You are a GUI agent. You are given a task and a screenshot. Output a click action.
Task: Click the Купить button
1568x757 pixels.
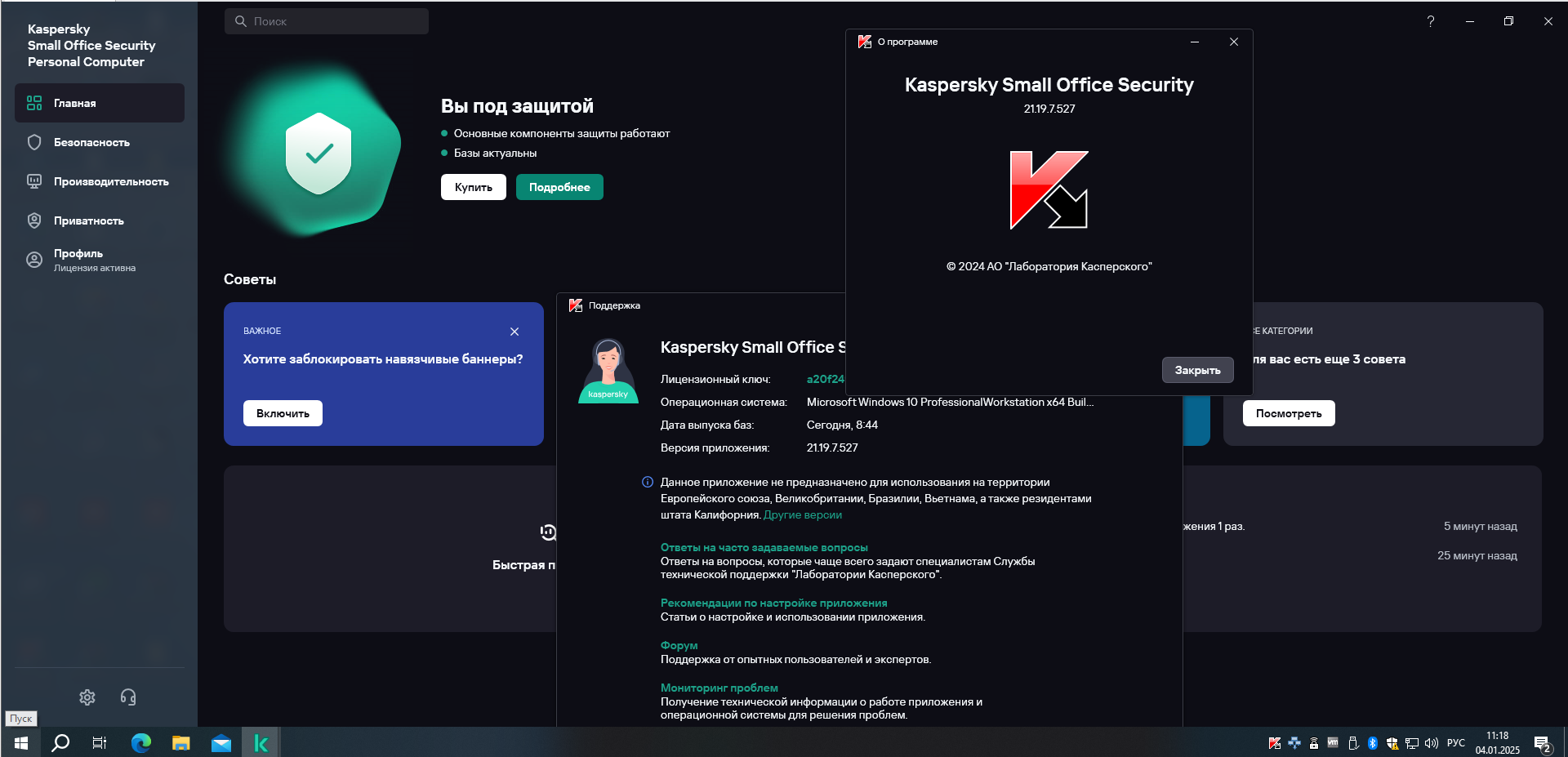coord(474,187)
